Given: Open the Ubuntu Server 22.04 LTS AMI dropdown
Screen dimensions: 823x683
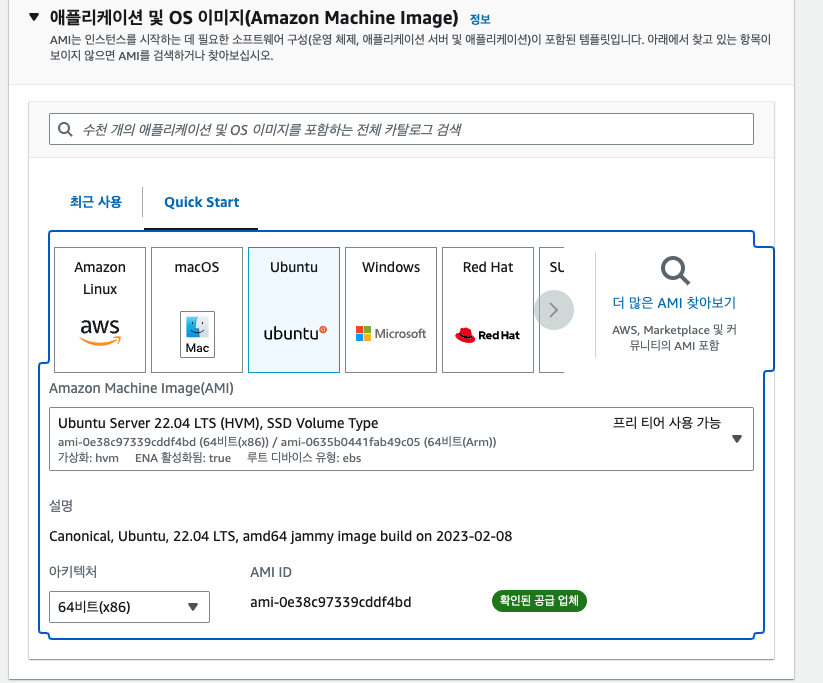Looking at the screenshot, I should [401, 439].
